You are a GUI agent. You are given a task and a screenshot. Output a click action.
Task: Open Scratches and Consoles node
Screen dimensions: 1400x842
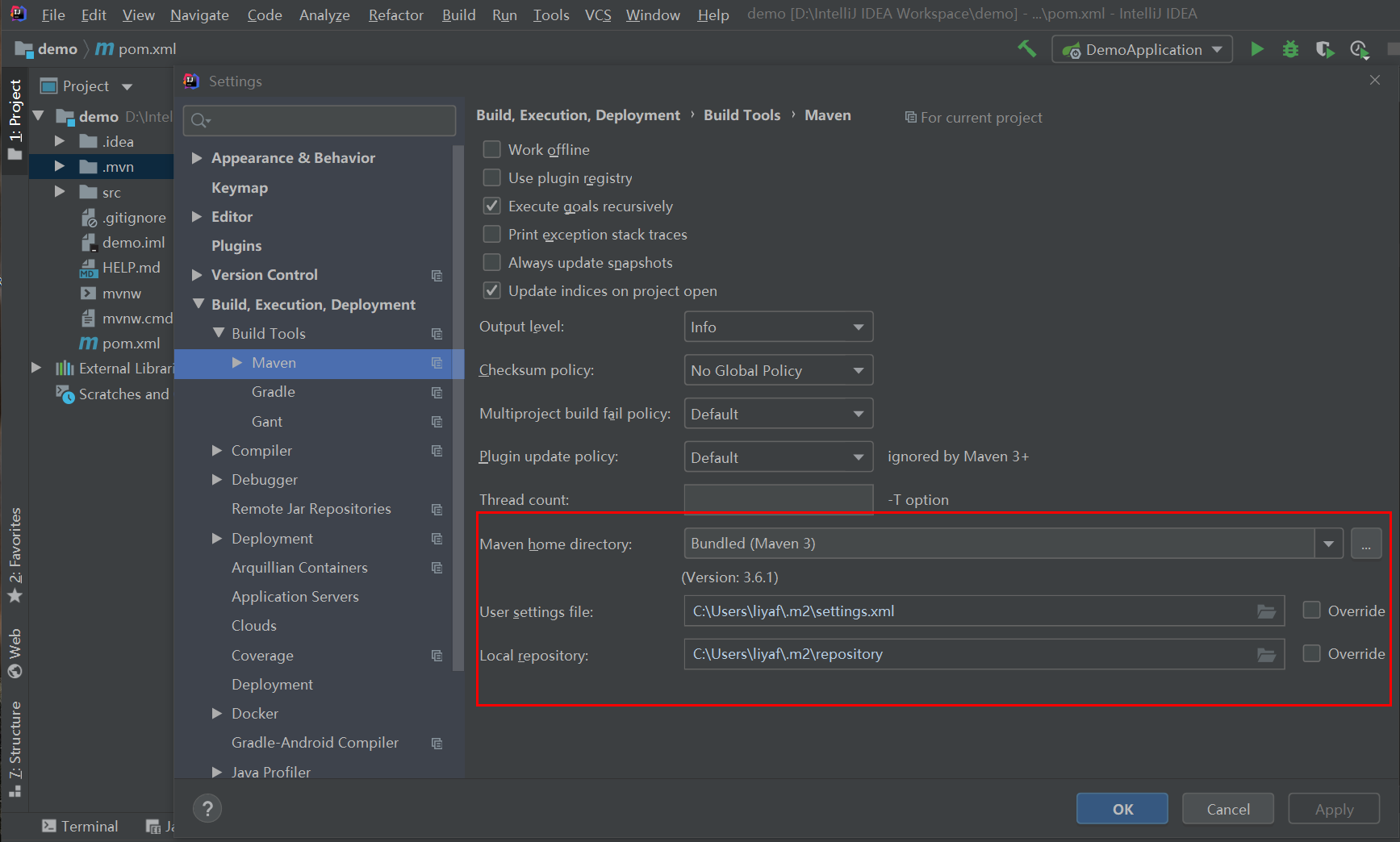(x=113, y=394)
